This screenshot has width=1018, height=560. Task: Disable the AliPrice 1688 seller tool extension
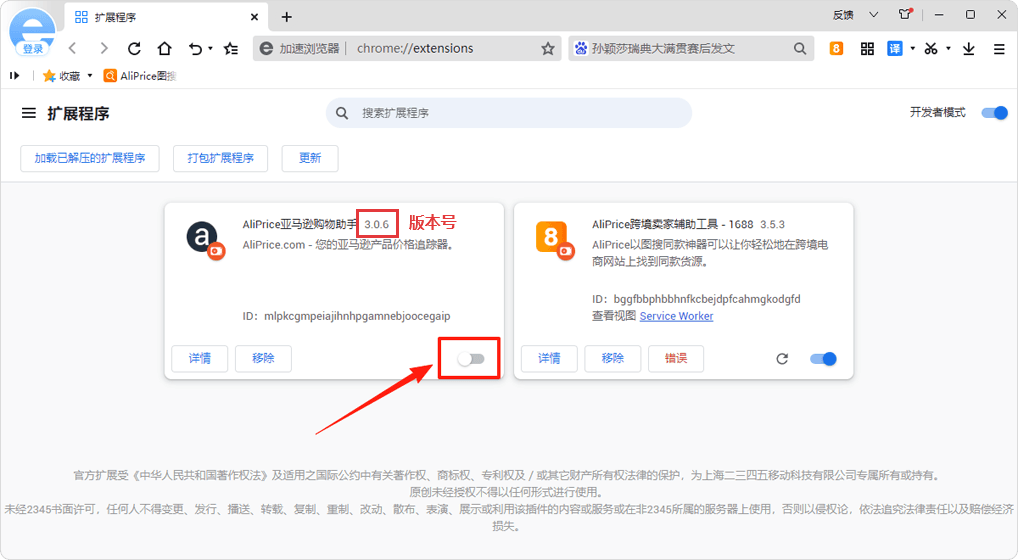[823, 359]
